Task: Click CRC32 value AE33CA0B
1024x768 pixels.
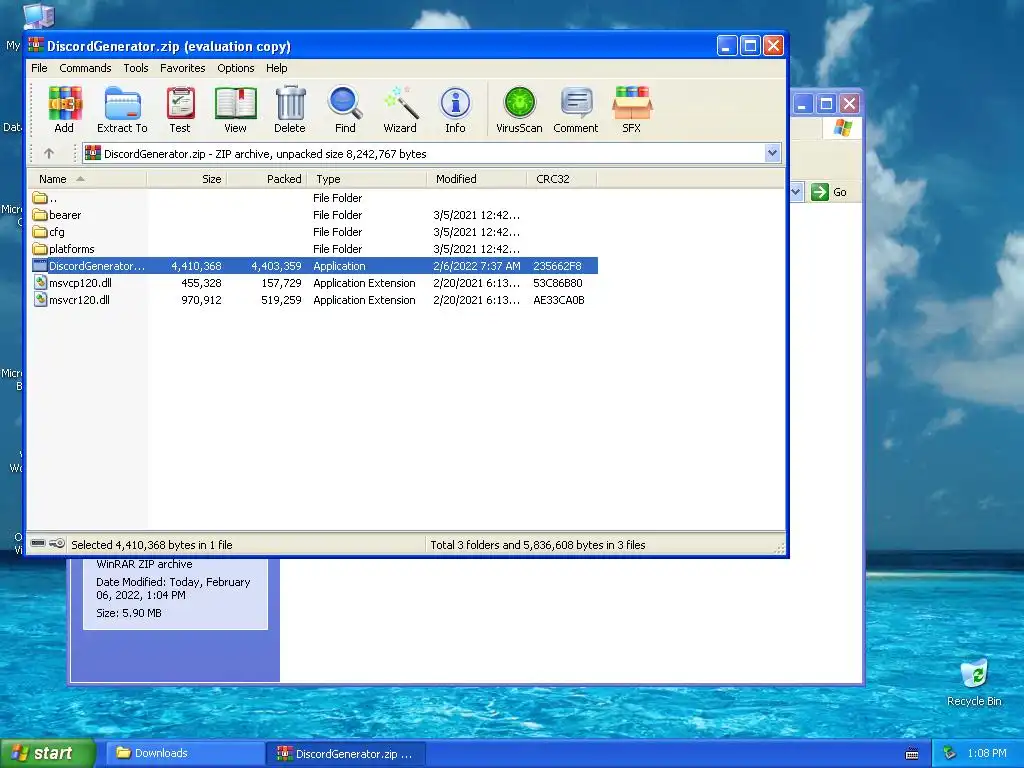Action: click(558, 300)
